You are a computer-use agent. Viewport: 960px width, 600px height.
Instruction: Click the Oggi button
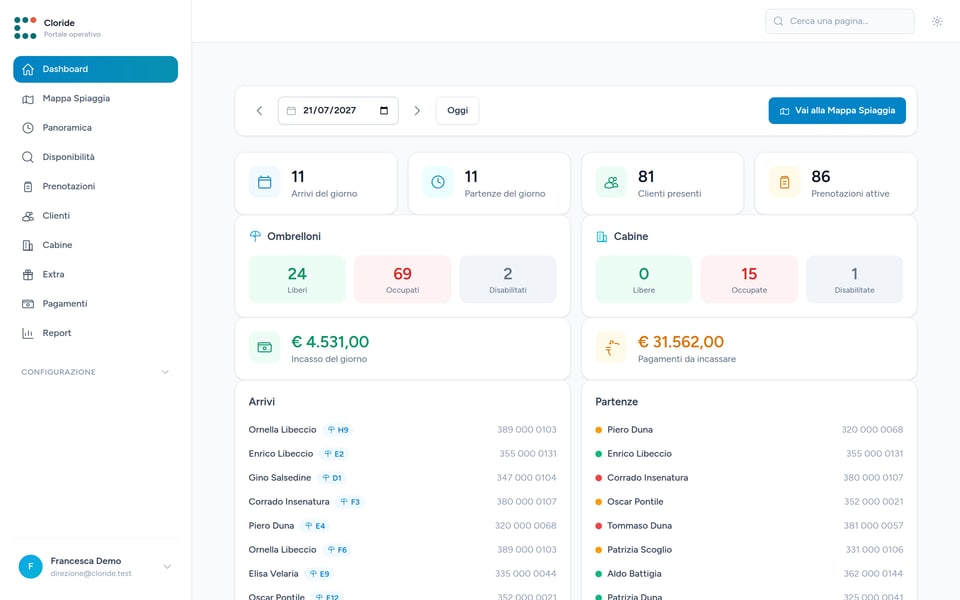457,111
